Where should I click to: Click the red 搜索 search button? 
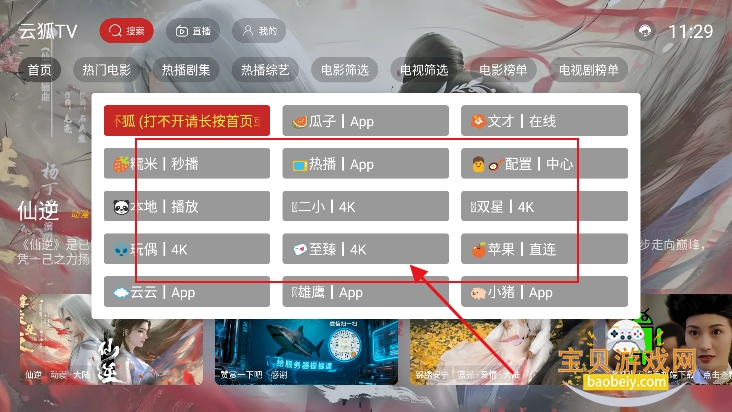tap(127, 31)
